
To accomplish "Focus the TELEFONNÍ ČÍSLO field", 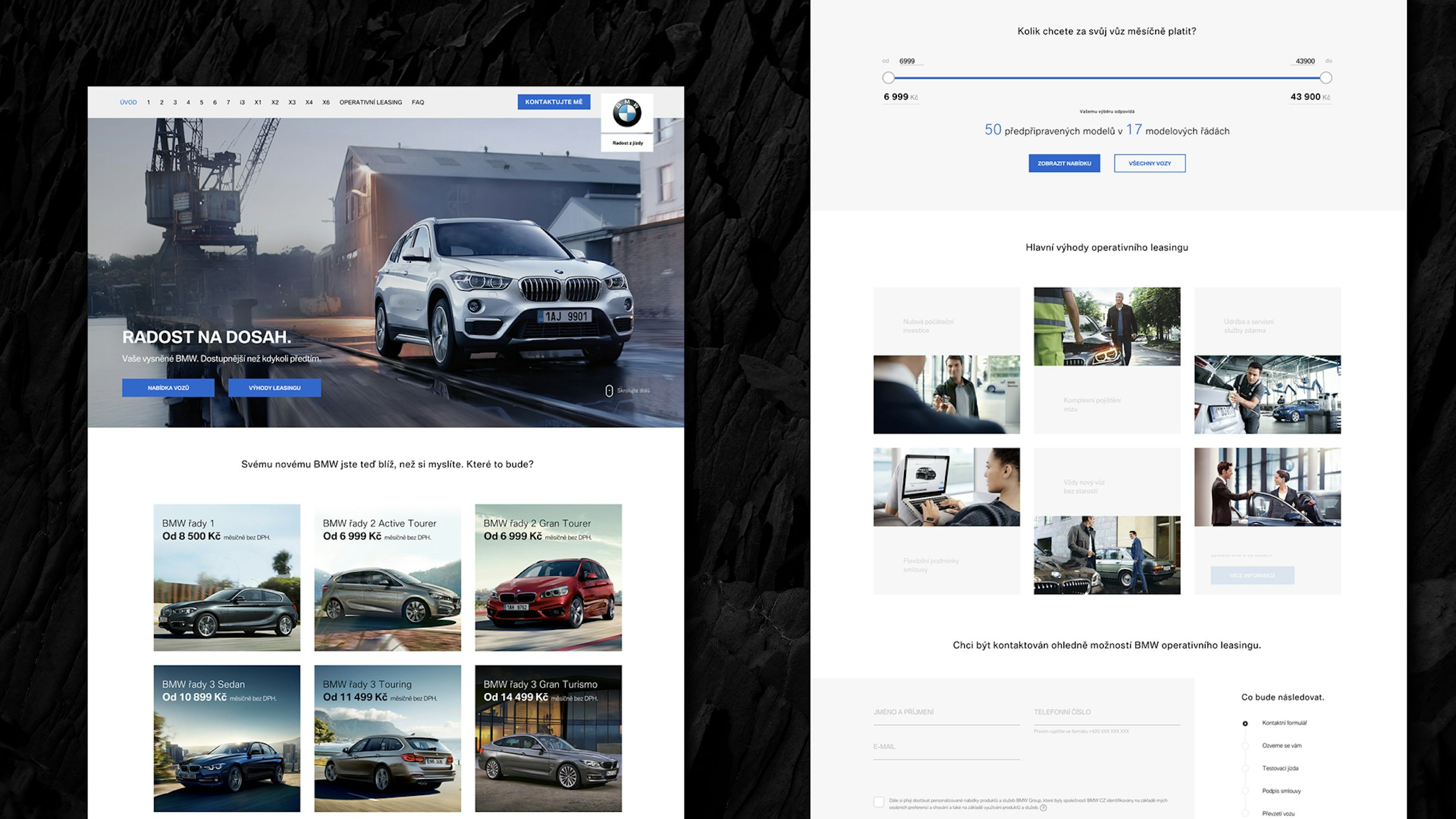I will (x=1107, y=714).
